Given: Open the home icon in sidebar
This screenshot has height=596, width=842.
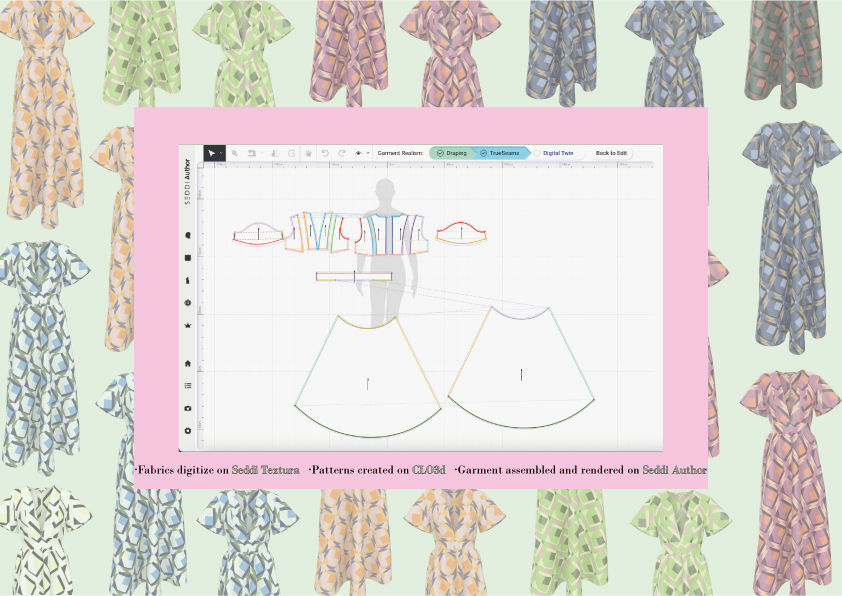Looking at the screenshot, I should click(188, 363).
